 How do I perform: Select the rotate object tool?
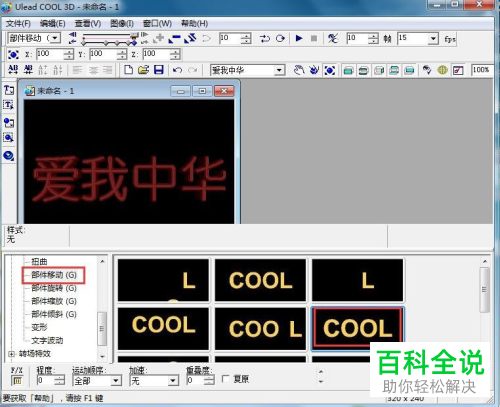click(314, 70)
